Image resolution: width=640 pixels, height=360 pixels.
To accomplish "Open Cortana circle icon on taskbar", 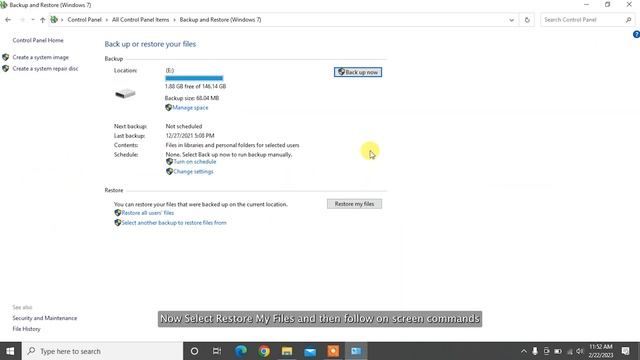I will click(x=194, y=351).
